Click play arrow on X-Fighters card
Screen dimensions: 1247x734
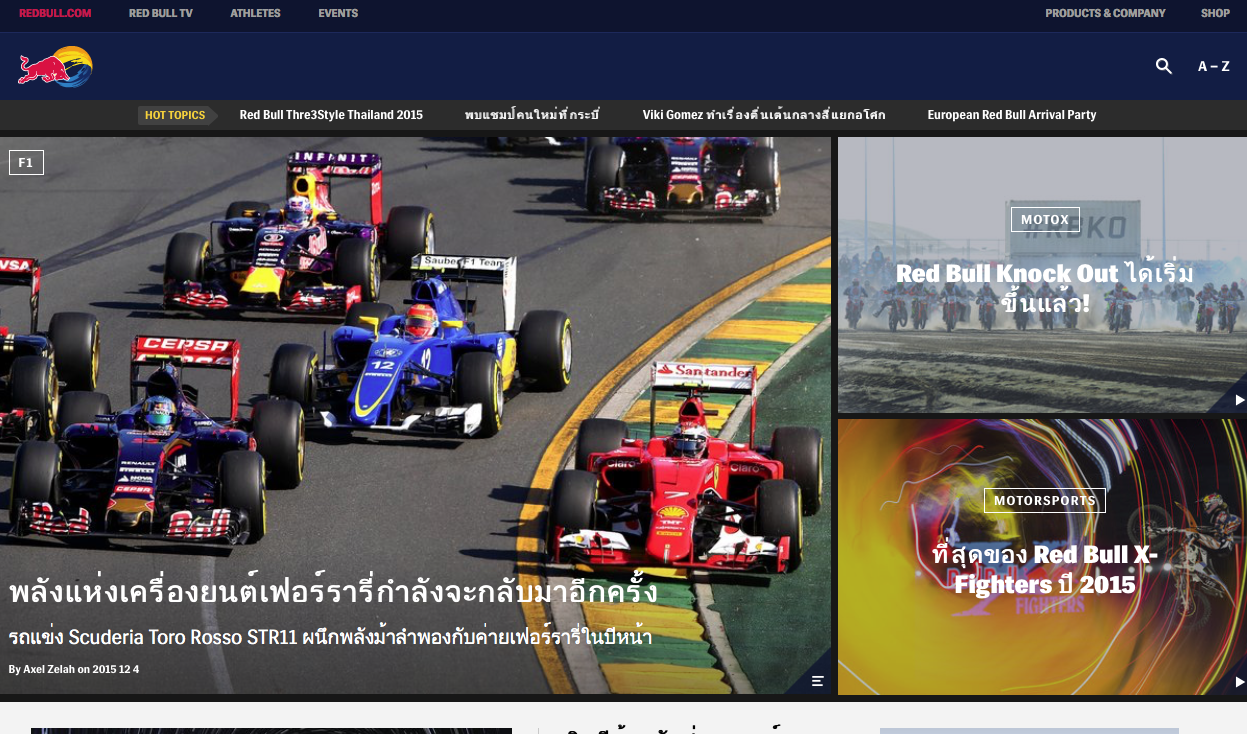coord(1239,682)
